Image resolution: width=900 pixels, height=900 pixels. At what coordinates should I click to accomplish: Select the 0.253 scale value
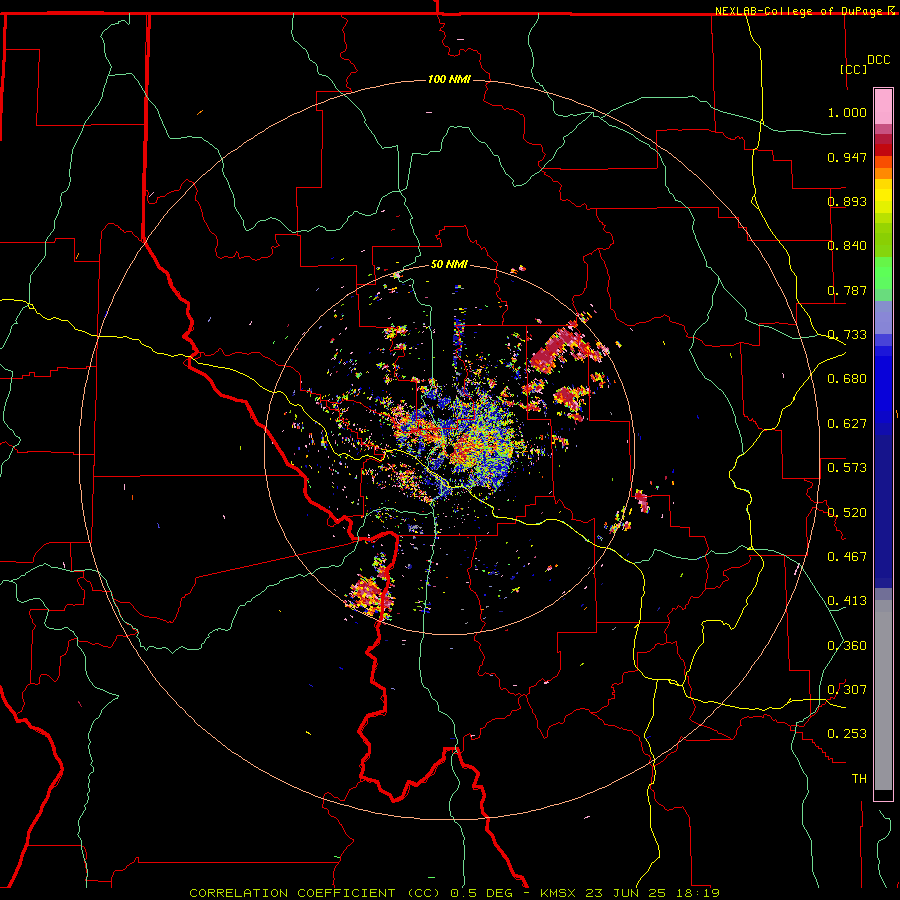click(847, 734)
